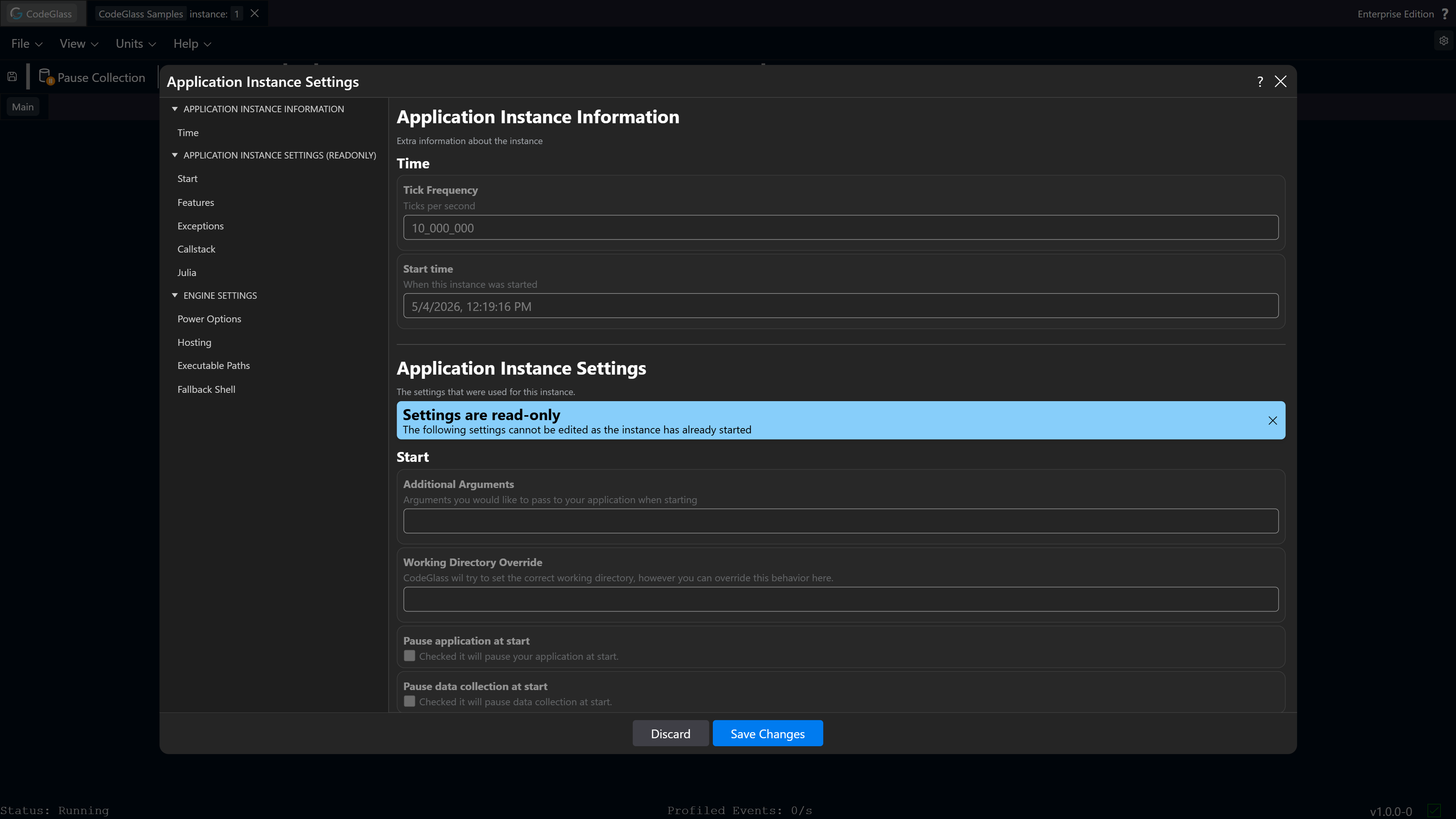
Task: Click the Save Changes button
Action: (767, 734)
